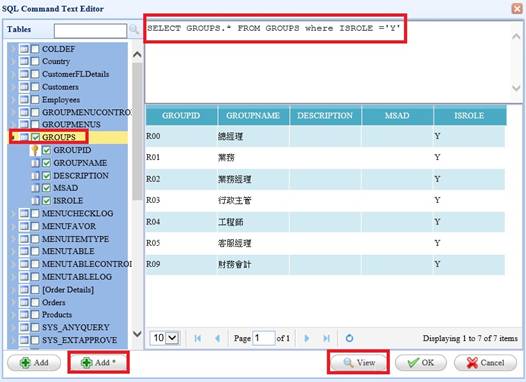Expand the Orders table node
526x382 pixels.
(x=13, y=302)
